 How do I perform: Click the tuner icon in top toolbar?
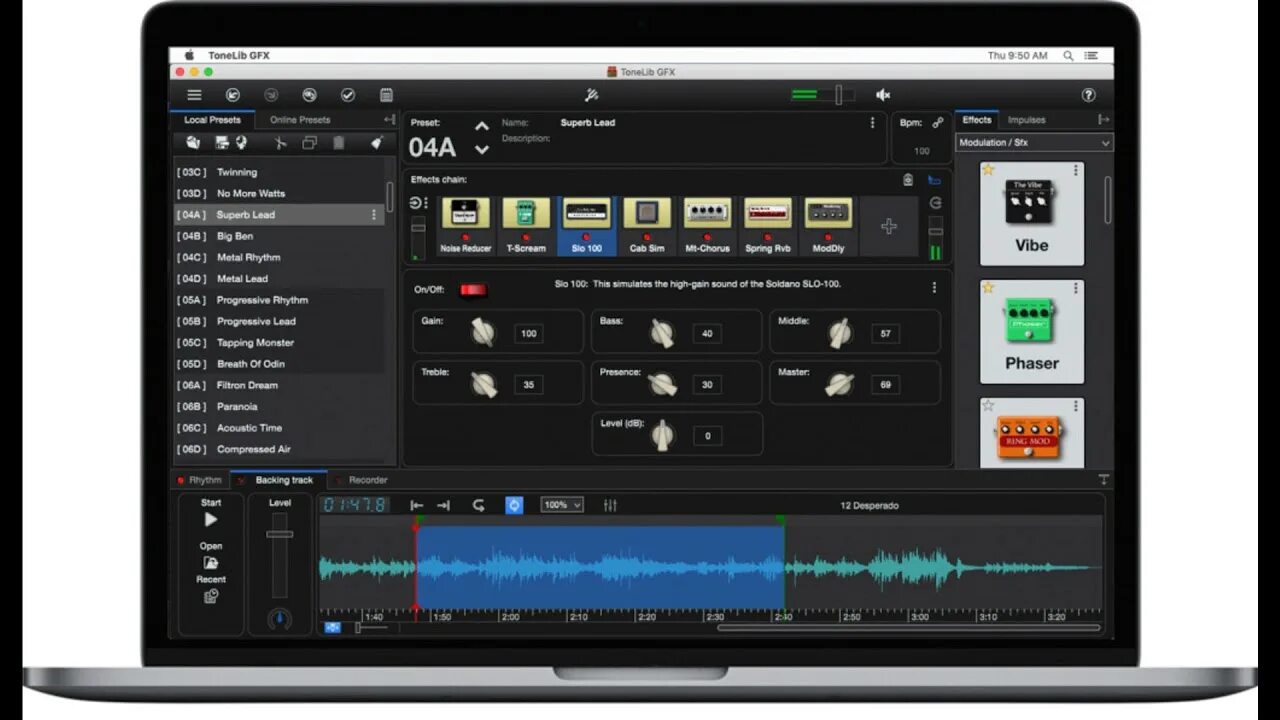pos(591,95)
